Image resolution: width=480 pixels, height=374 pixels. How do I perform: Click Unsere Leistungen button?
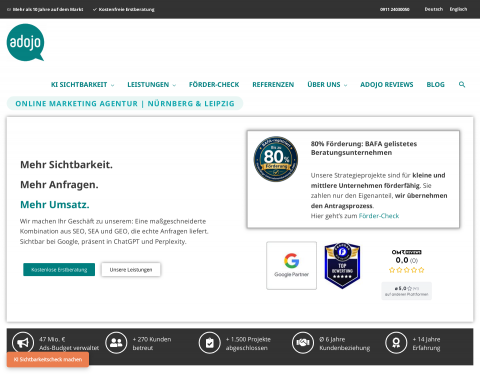point(131,270)
